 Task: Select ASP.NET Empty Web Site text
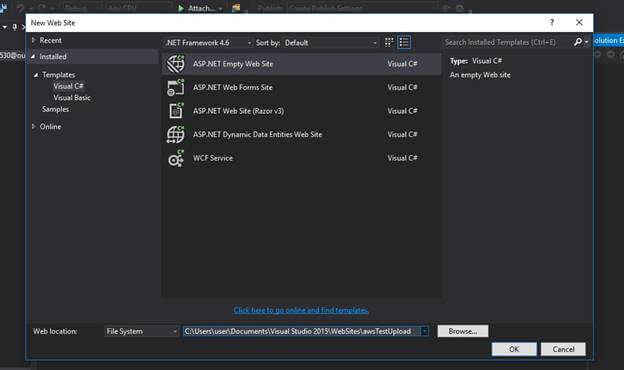233,64
